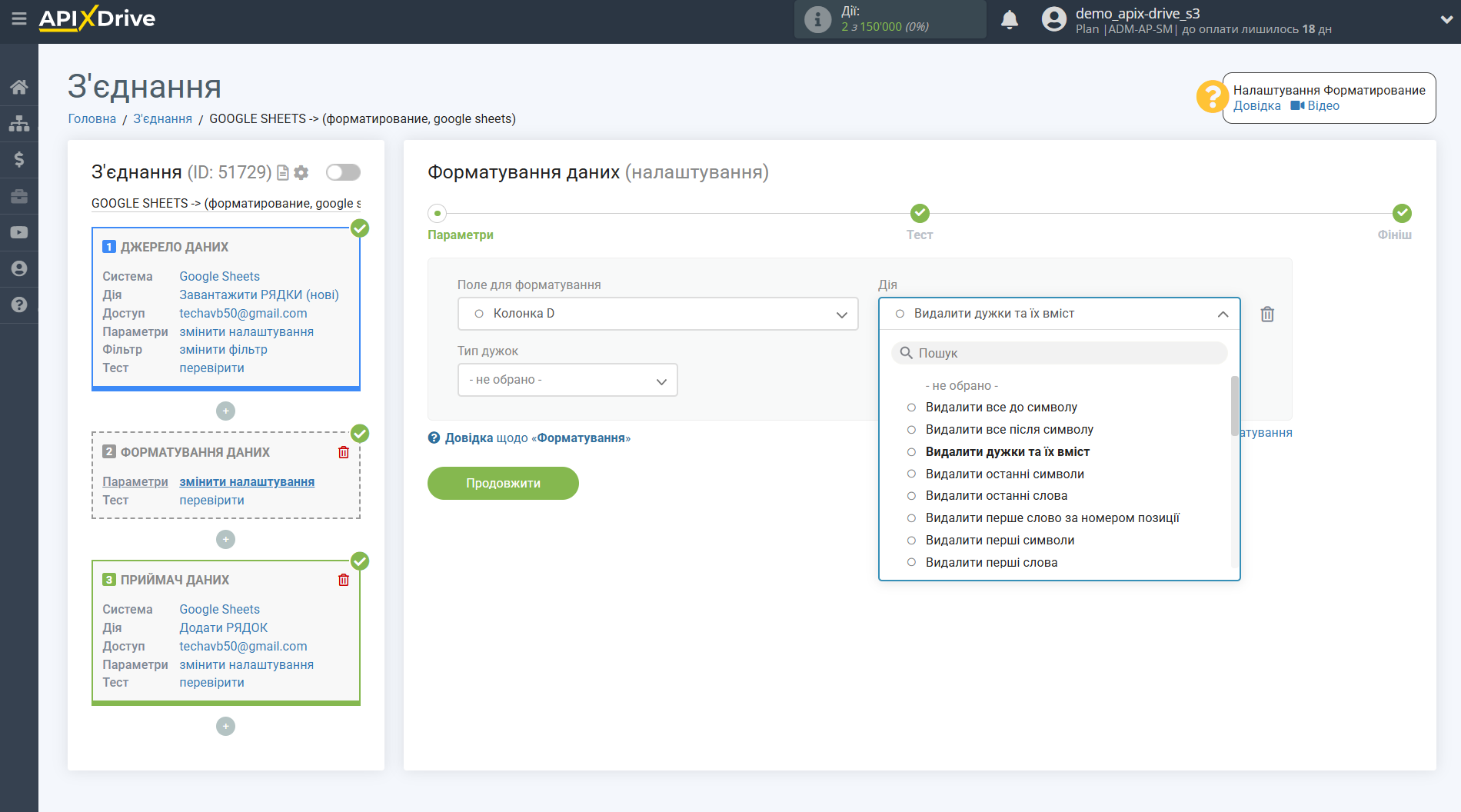Open the connections sitemap sidebar icon
The image size is (1461, 812).
click(19, 123)
